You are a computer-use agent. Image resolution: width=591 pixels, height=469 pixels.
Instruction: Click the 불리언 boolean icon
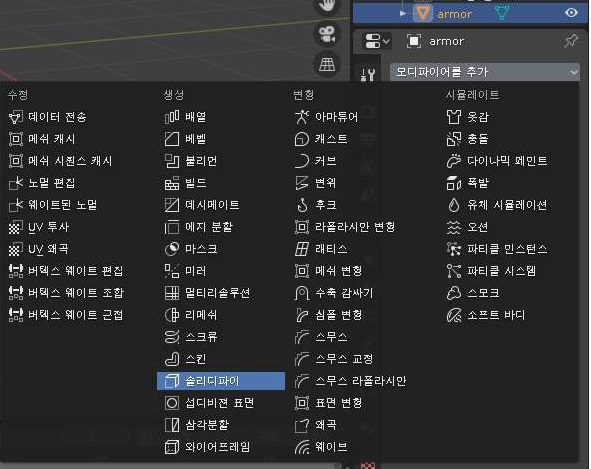click(172, 161)
